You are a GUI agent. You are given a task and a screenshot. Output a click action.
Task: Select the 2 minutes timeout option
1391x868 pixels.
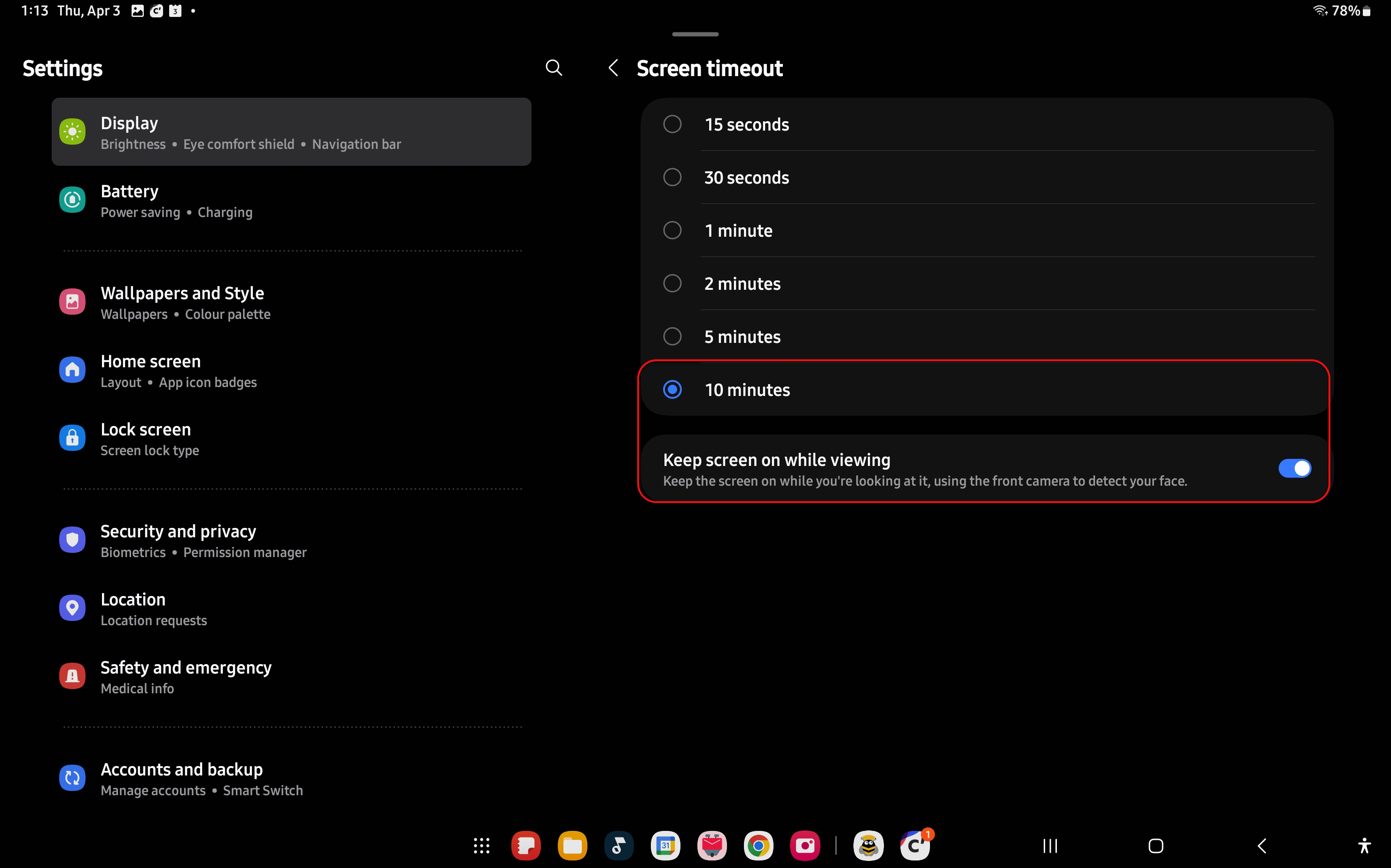point(672,284)
